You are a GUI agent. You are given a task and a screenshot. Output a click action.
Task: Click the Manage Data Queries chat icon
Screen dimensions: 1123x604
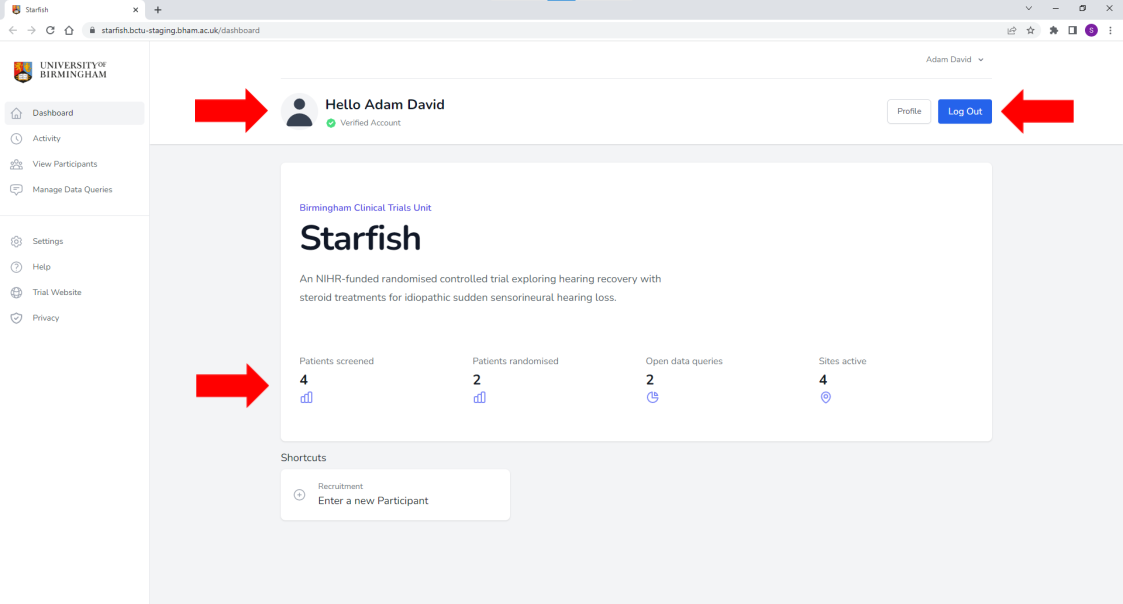pyautogui.click(x=16, y=190)
